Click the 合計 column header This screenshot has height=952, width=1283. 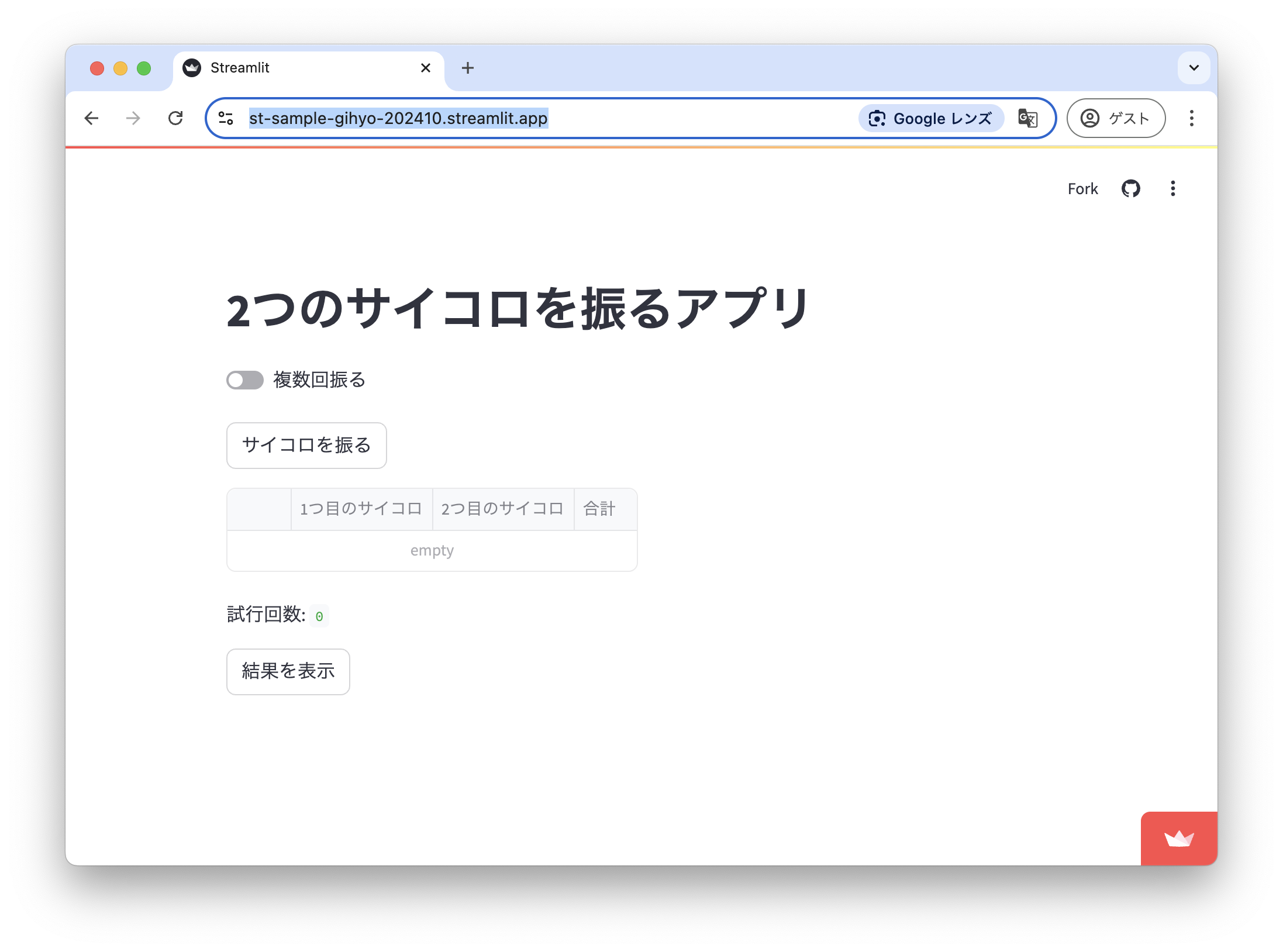(x=599, y=509)
